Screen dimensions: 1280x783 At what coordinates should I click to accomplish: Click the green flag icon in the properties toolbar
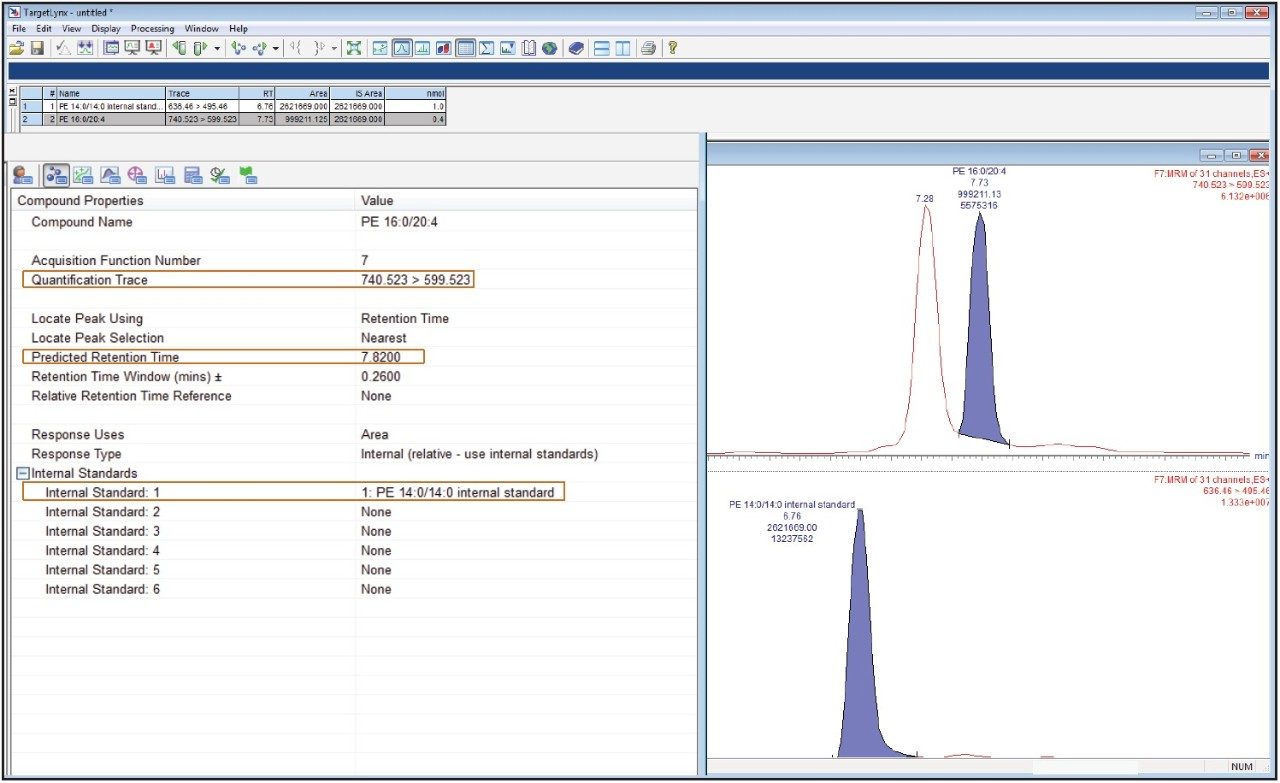tap(250, 175)
